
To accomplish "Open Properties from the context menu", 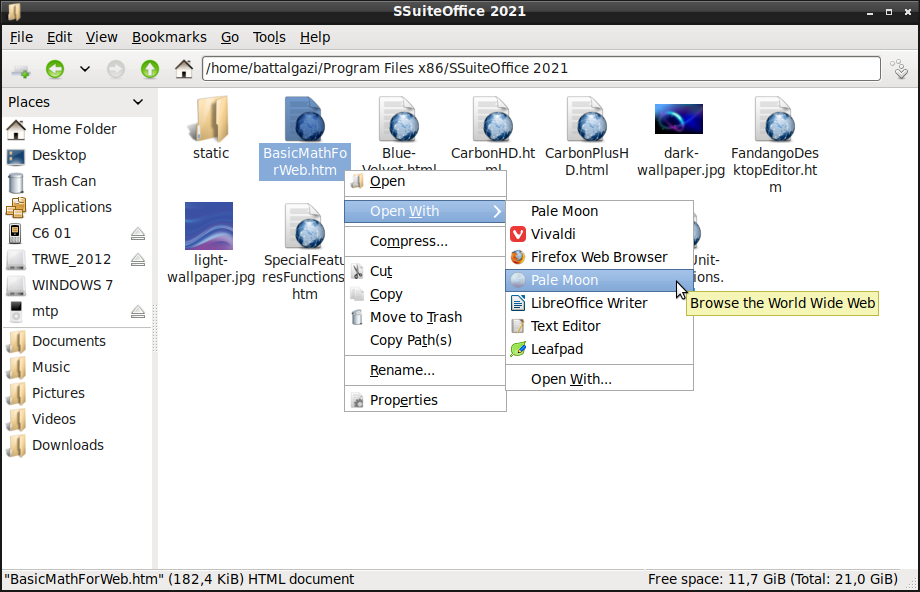I will 425,401.
